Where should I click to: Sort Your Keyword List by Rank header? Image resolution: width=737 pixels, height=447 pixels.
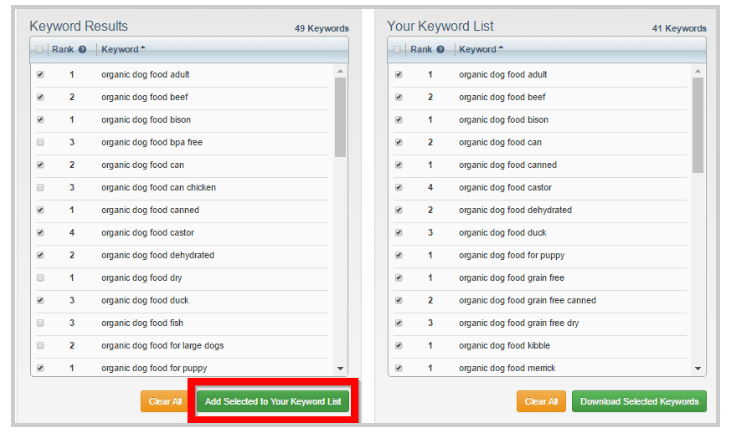click(x=421, y=49)
